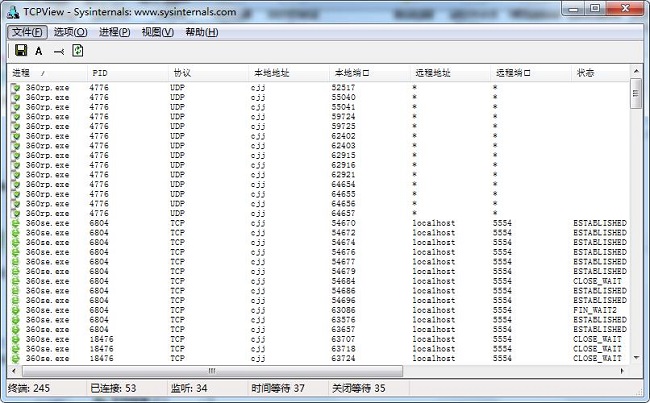Open the 选项(O) menu
The height and width of the screenshot is (403, 650).
(70, 32)
